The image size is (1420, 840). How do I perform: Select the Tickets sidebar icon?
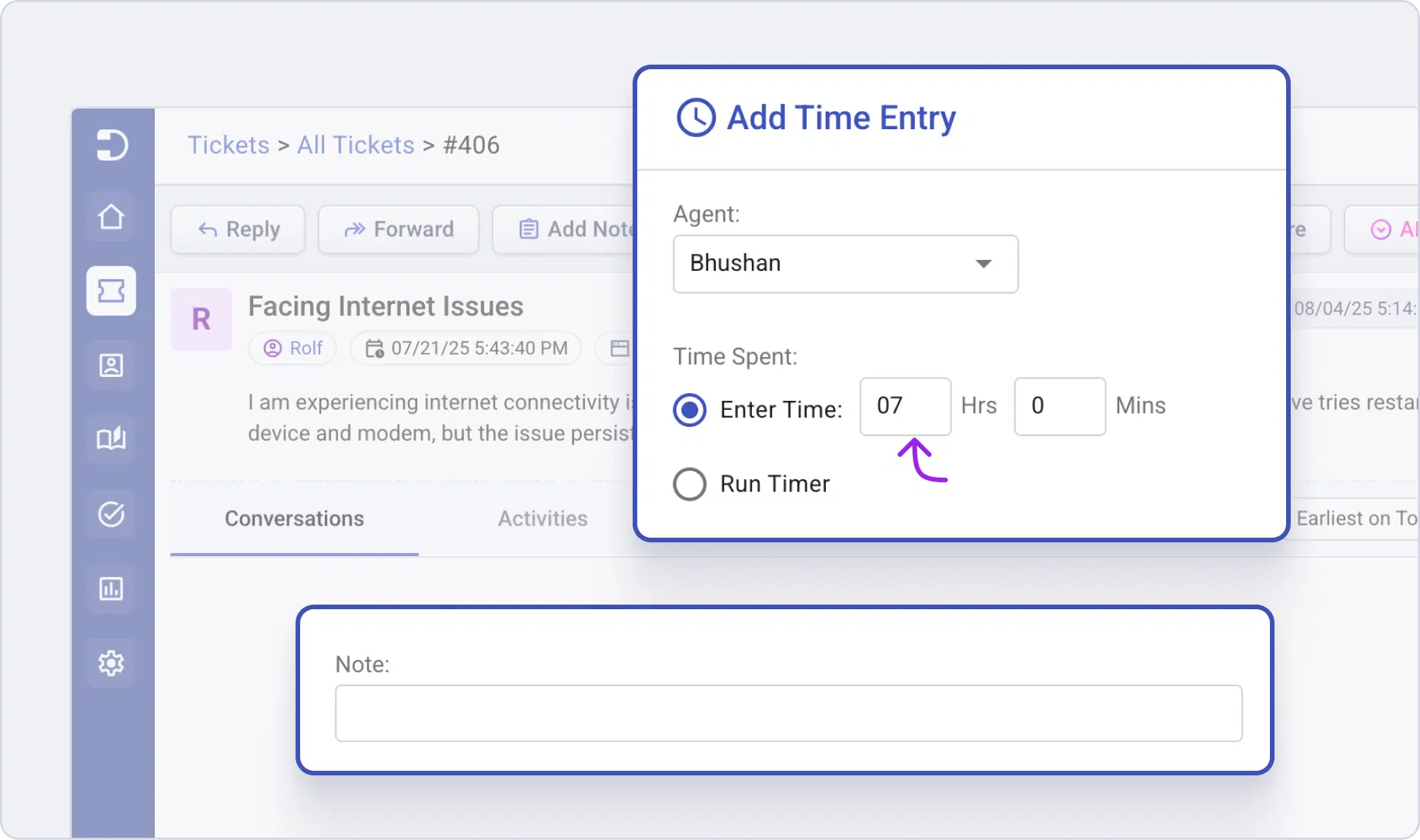coord(112,291)
